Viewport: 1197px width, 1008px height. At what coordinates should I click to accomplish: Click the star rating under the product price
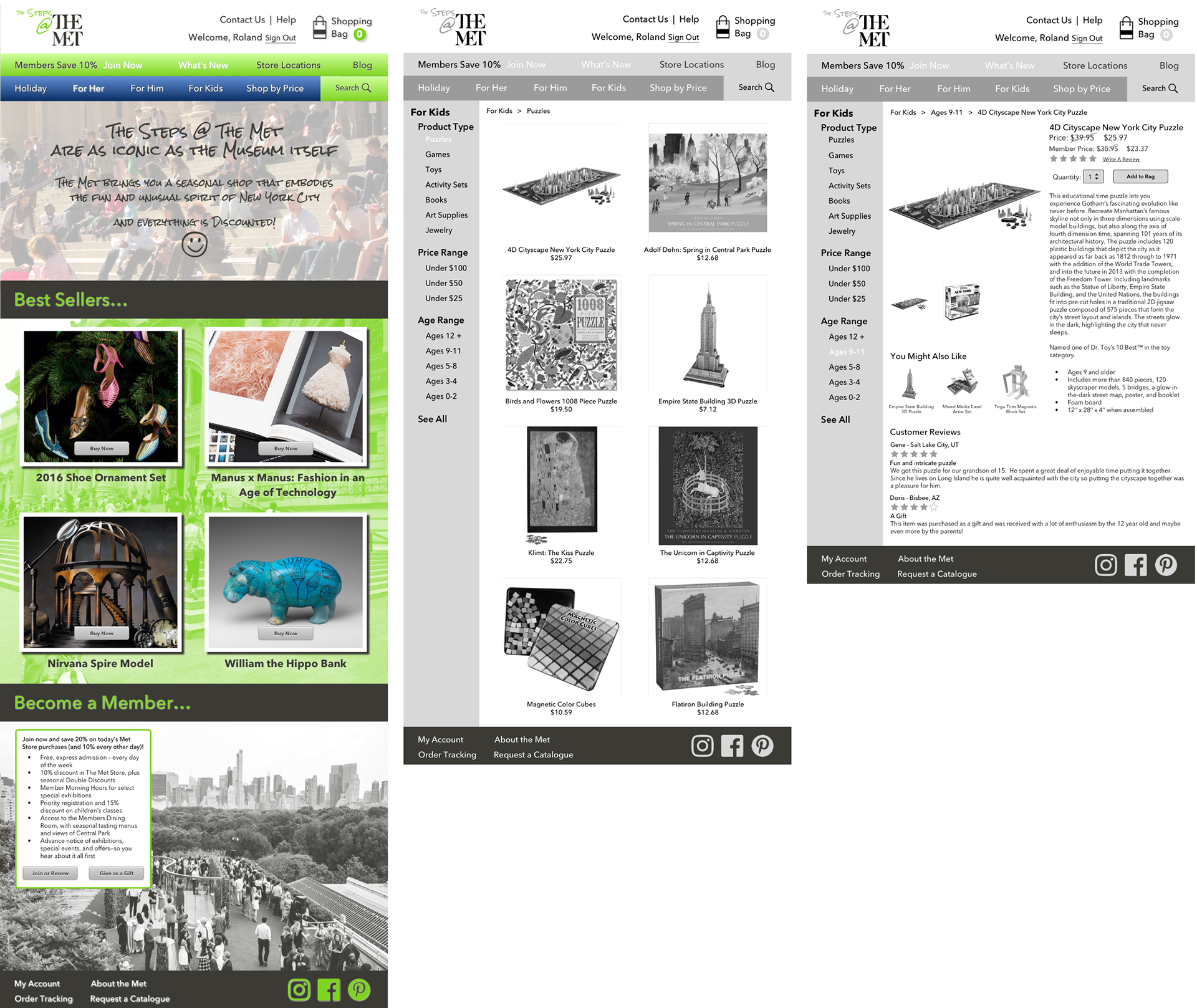pos(1072,159)
